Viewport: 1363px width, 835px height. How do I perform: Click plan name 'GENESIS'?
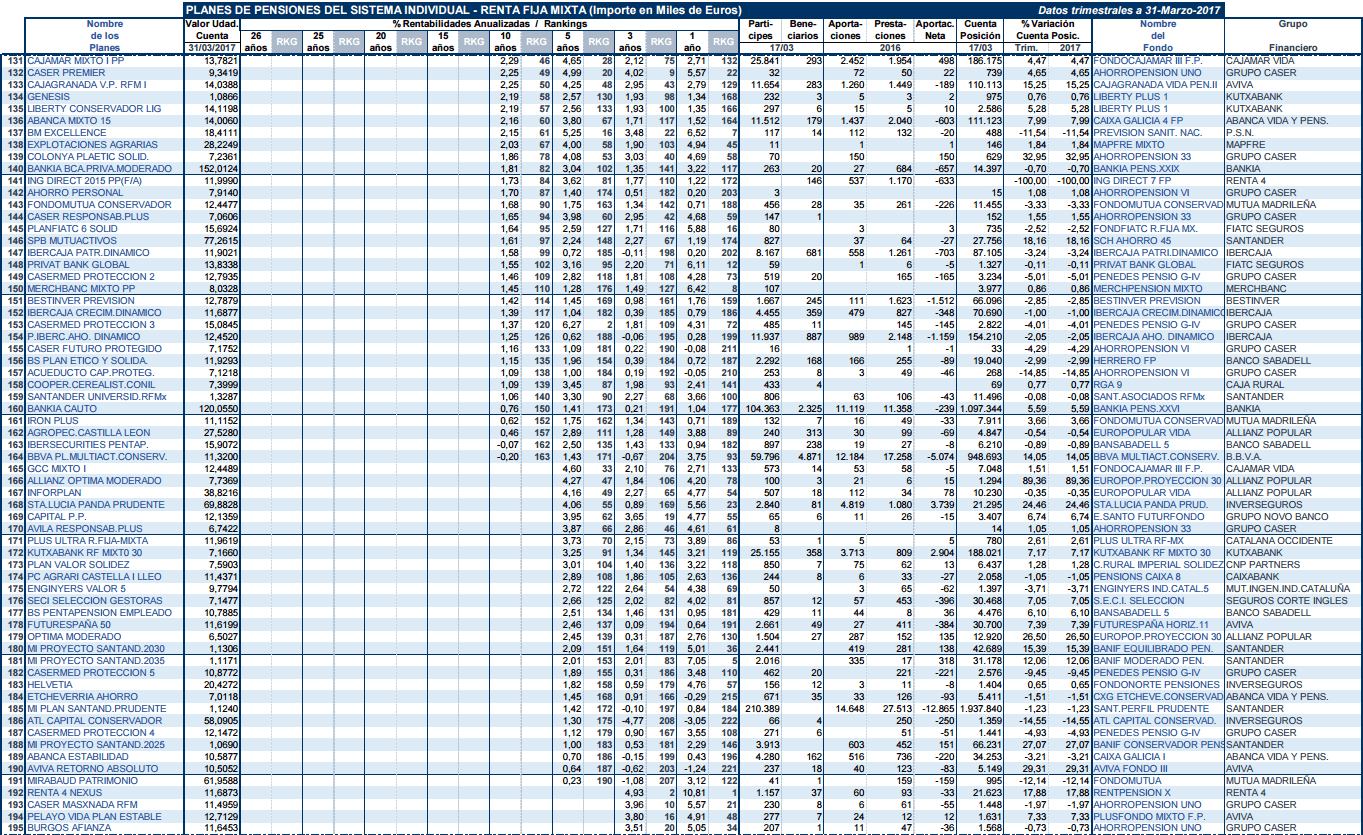49,97
